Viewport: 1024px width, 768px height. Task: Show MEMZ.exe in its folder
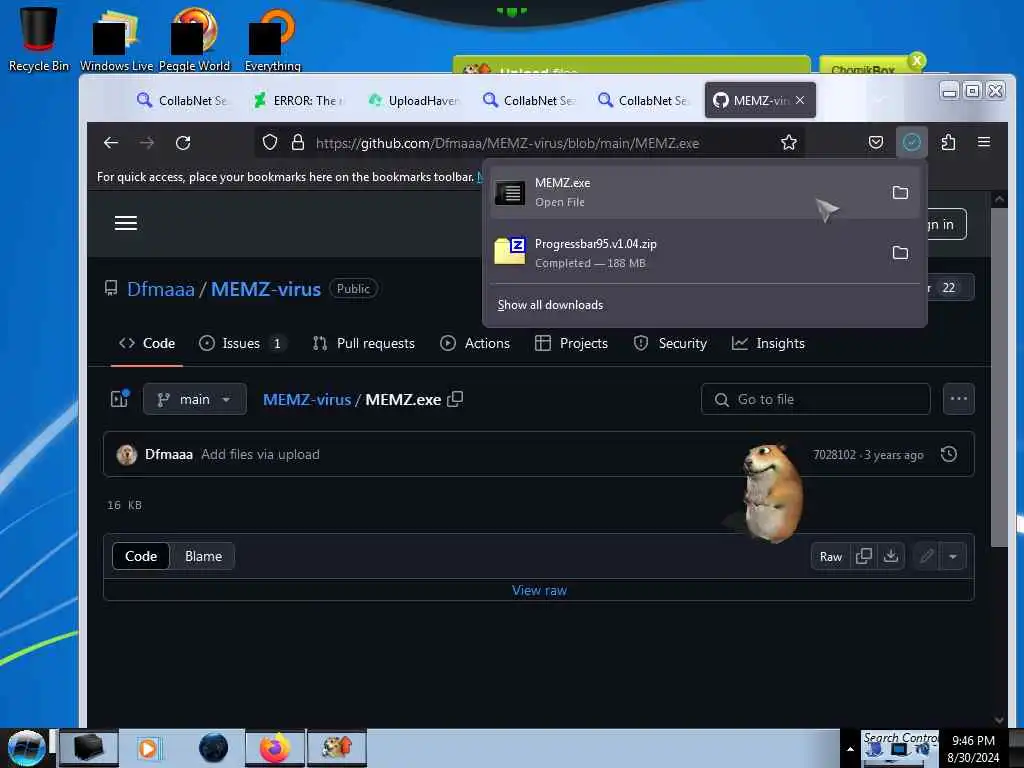coord(900,192)
